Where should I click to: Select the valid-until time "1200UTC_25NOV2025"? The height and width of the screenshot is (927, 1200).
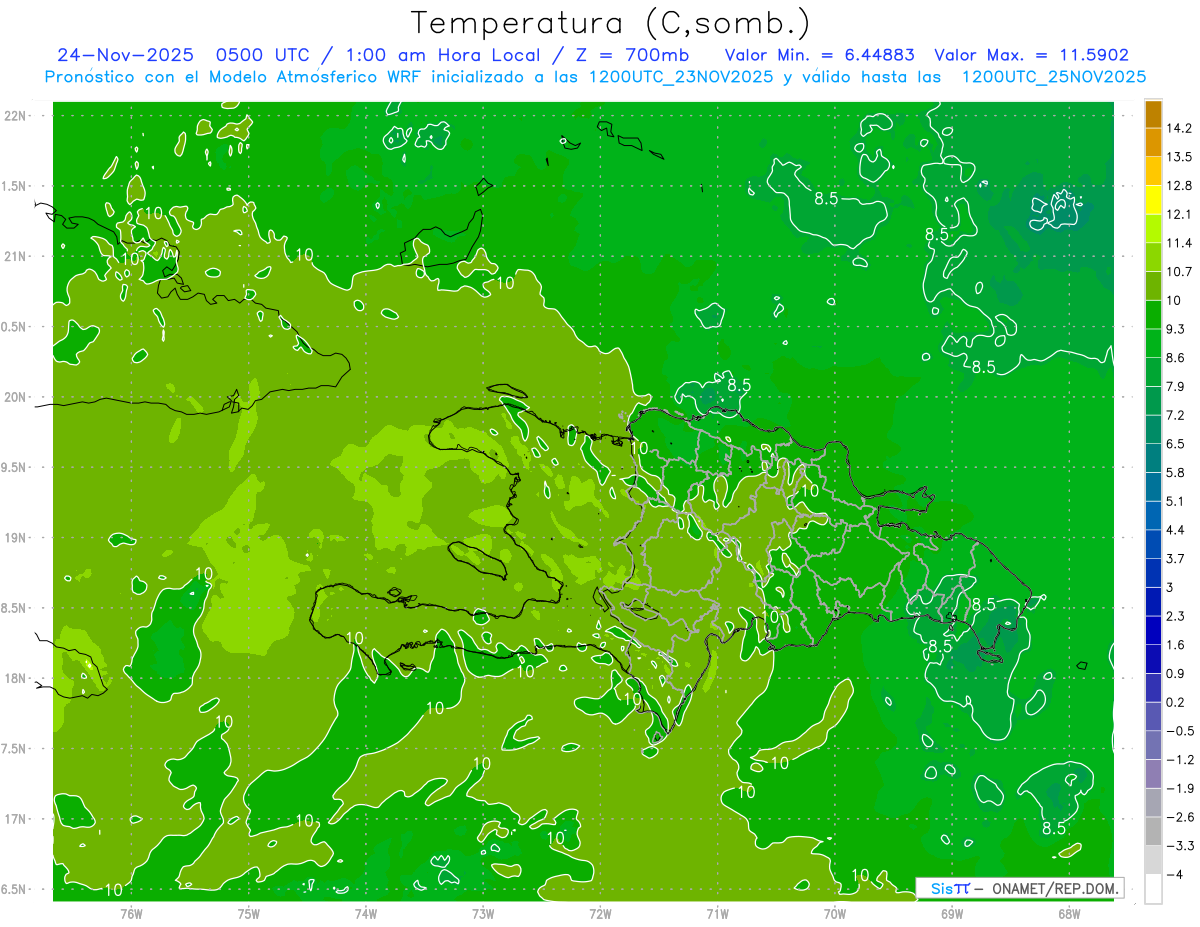tap(1053, 77)
